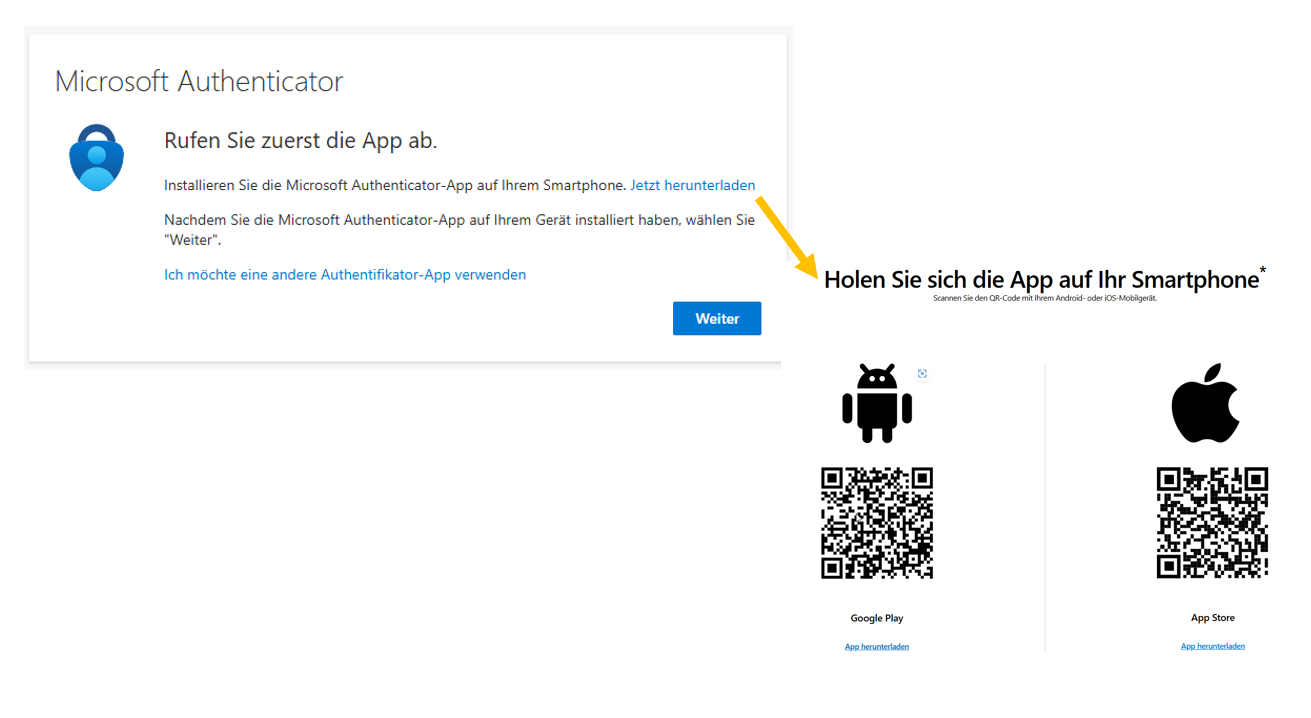Click the App Store QR code
Viewport: 1311px width, 718px height.
pos(1212,523)
